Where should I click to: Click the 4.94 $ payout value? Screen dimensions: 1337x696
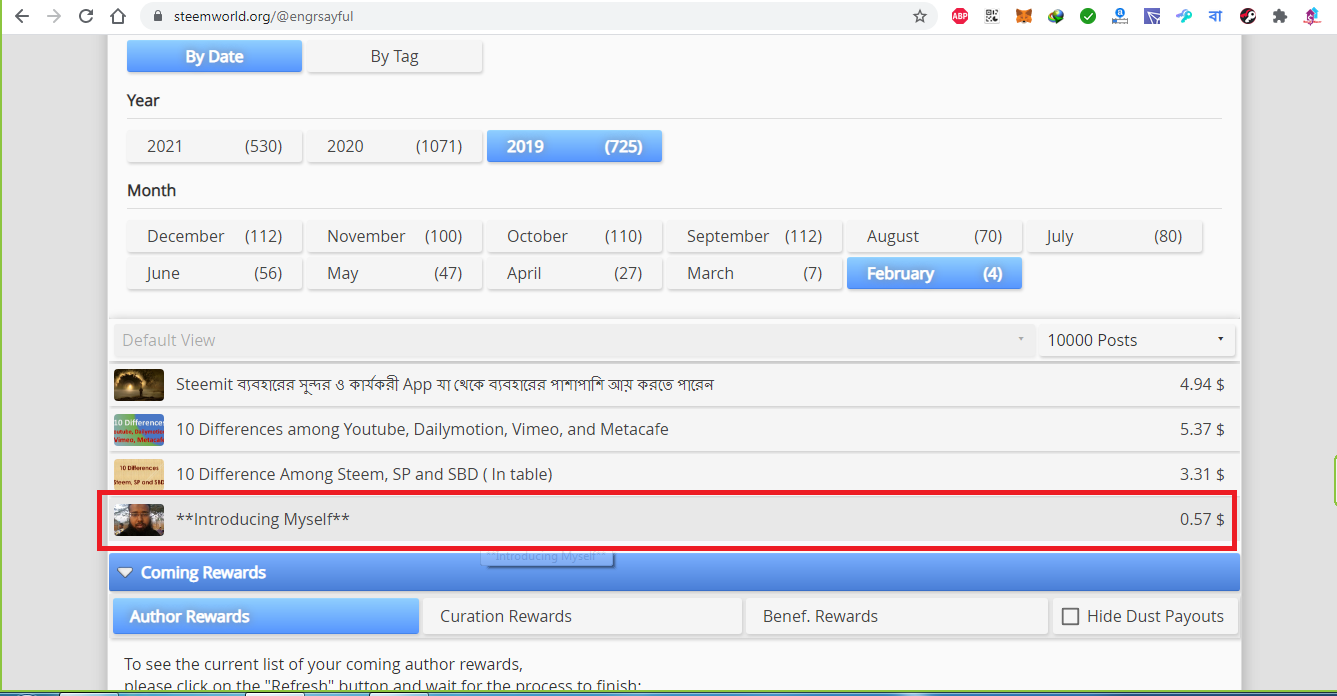1202,384
